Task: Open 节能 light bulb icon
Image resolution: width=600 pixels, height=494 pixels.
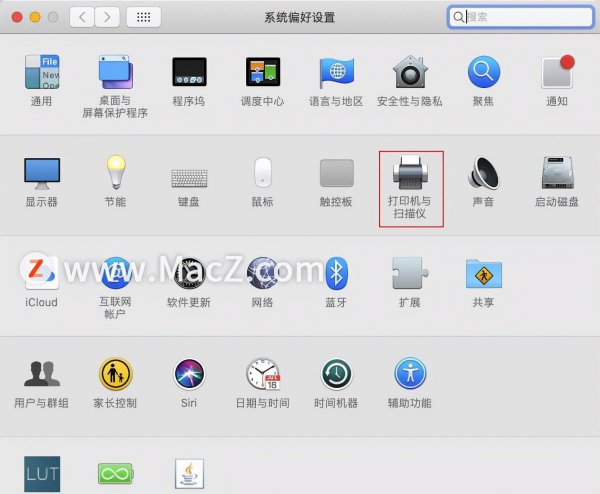Action: click(x=116, y=172)
